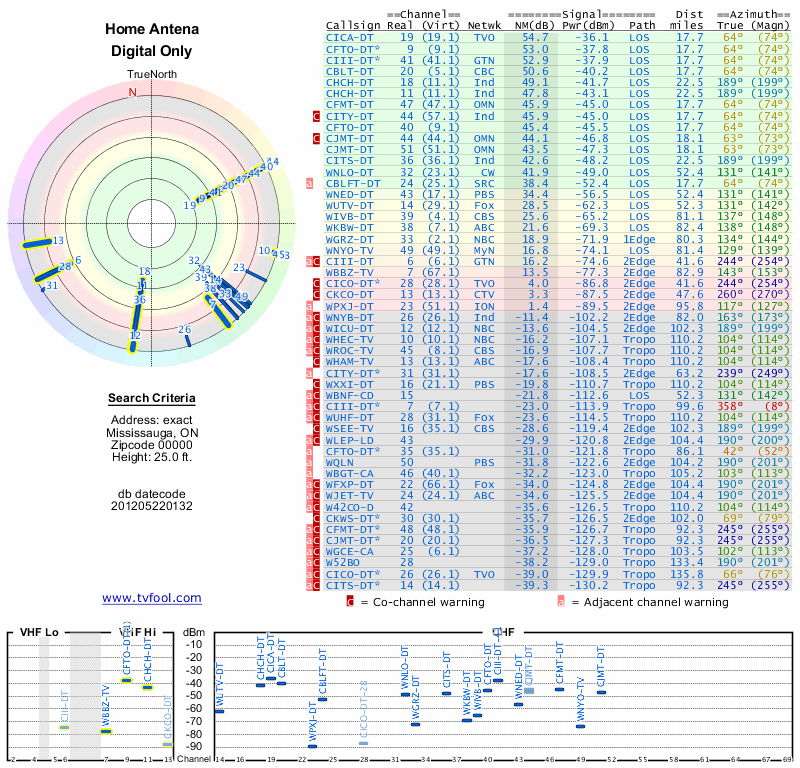Click the adjacent-channel flag beside CBLFT-DT row
This screenshot has height=768, width=800.
tap(309, 183)
